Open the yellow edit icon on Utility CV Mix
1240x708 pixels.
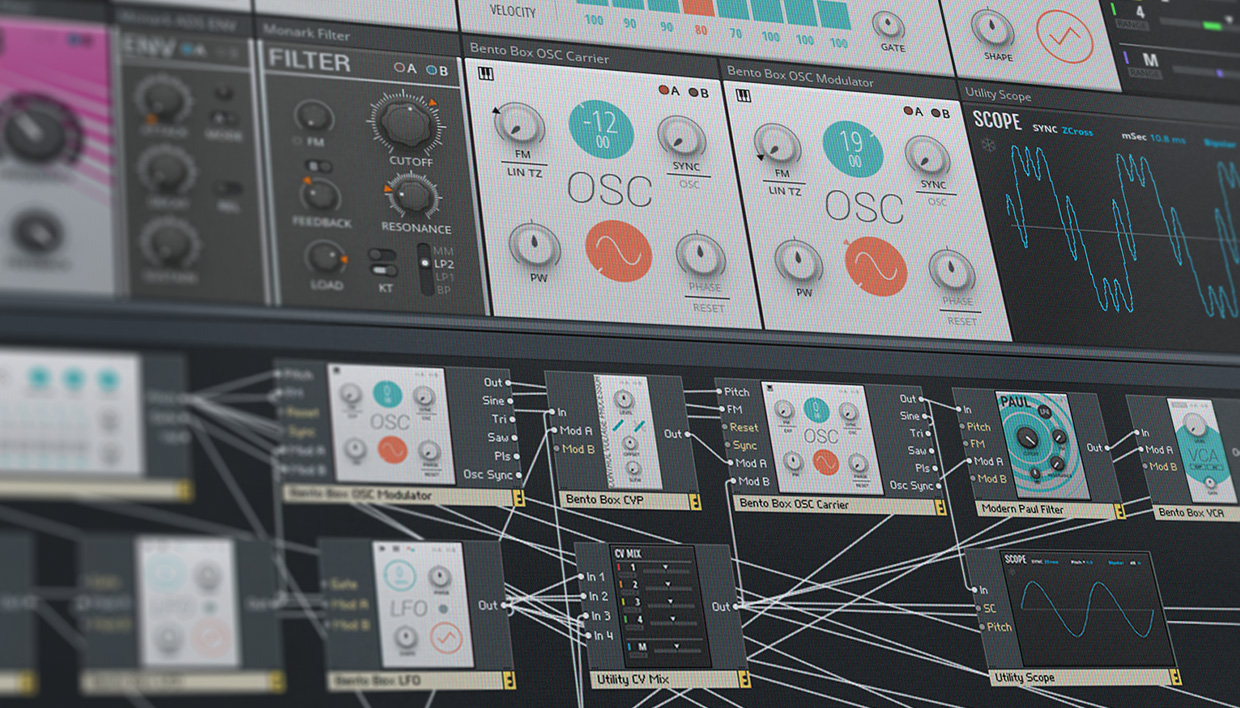(x=745, y=680)
